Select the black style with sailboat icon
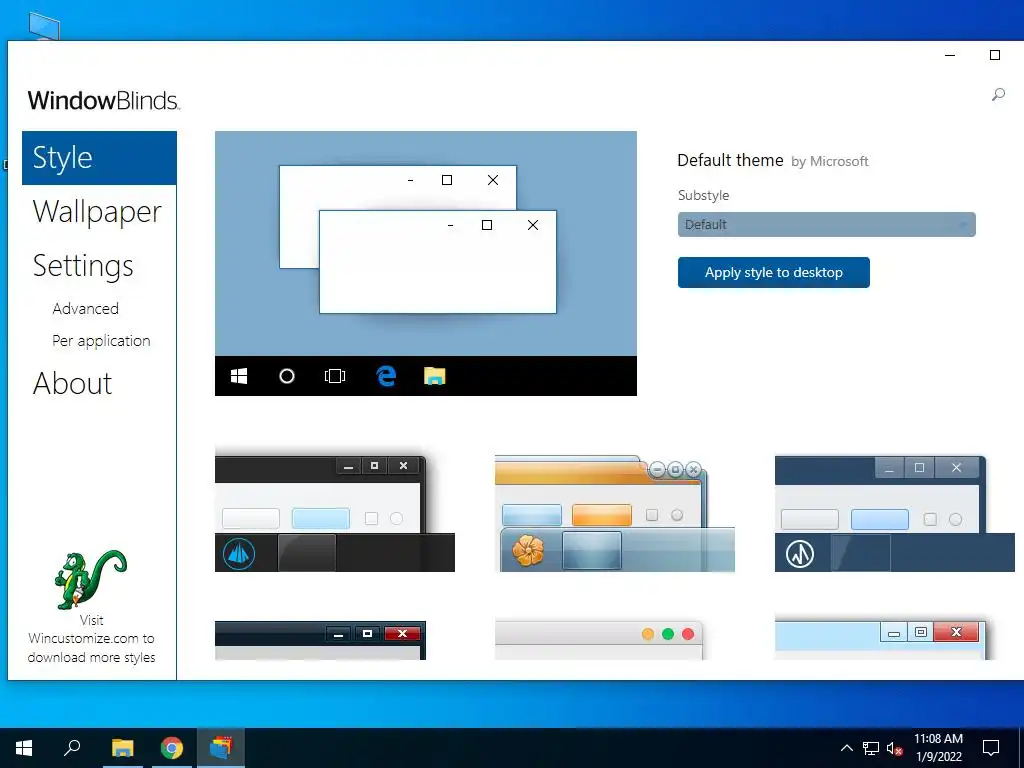The width and height of the screenshot is (1024, 768). [x=334, y=513]
